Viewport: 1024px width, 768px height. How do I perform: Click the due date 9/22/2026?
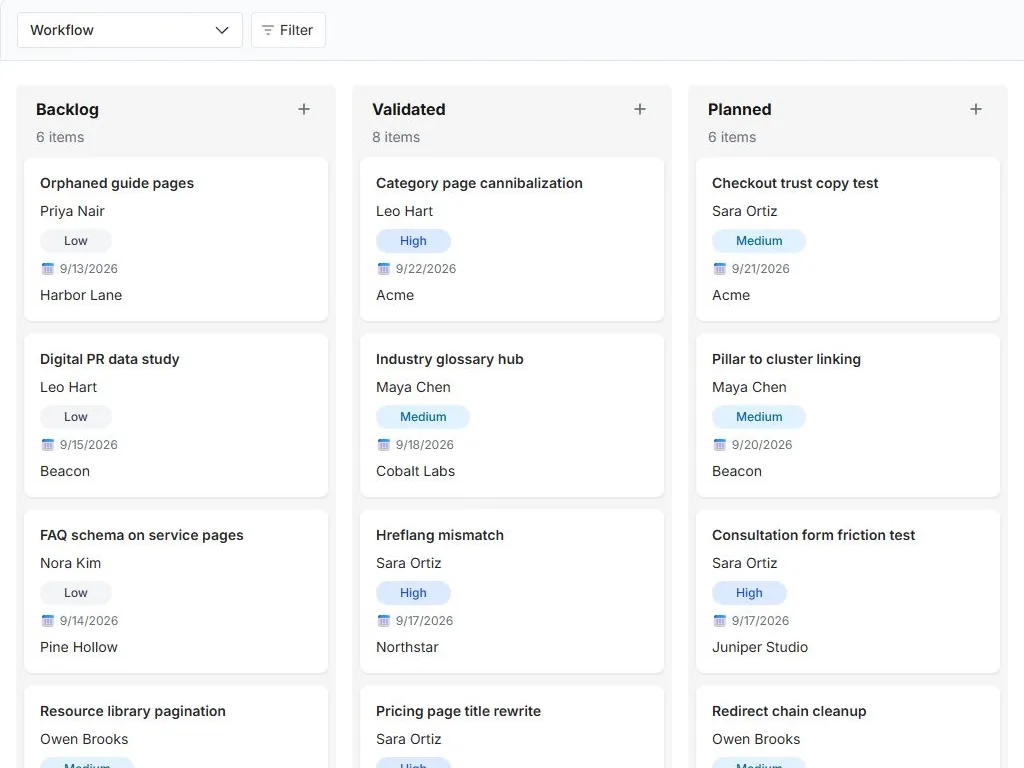426,268
